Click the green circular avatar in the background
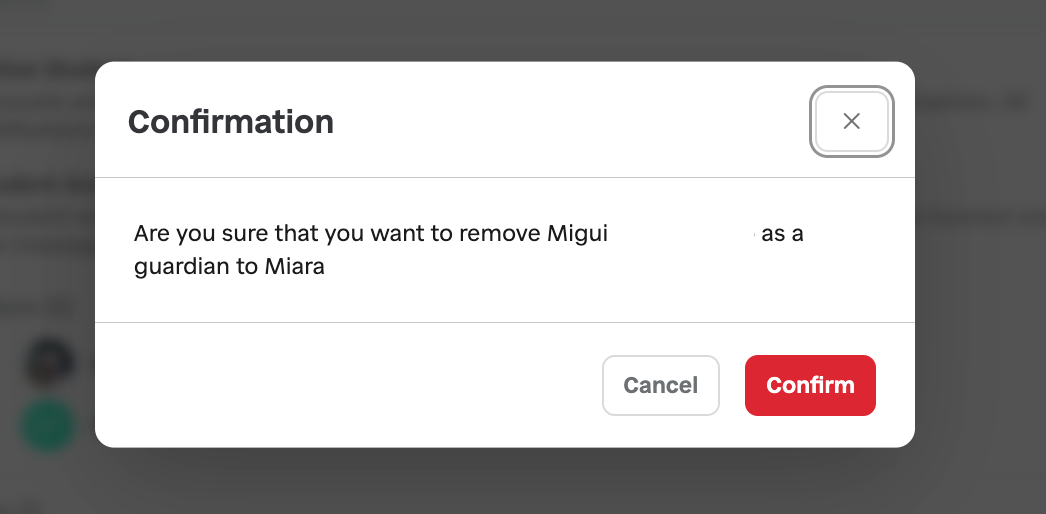The height and width of the screenshot is (514, 1046). (x=49, y=425)
